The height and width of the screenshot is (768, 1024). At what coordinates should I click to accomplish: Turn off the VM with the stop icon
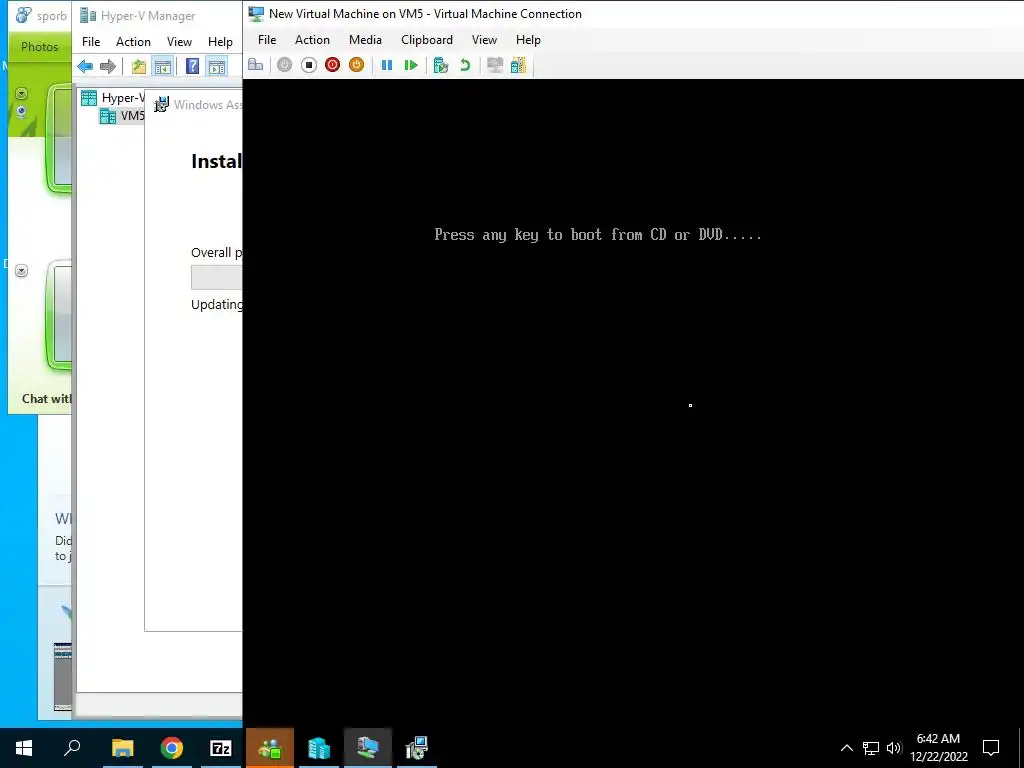coord(308,65)
